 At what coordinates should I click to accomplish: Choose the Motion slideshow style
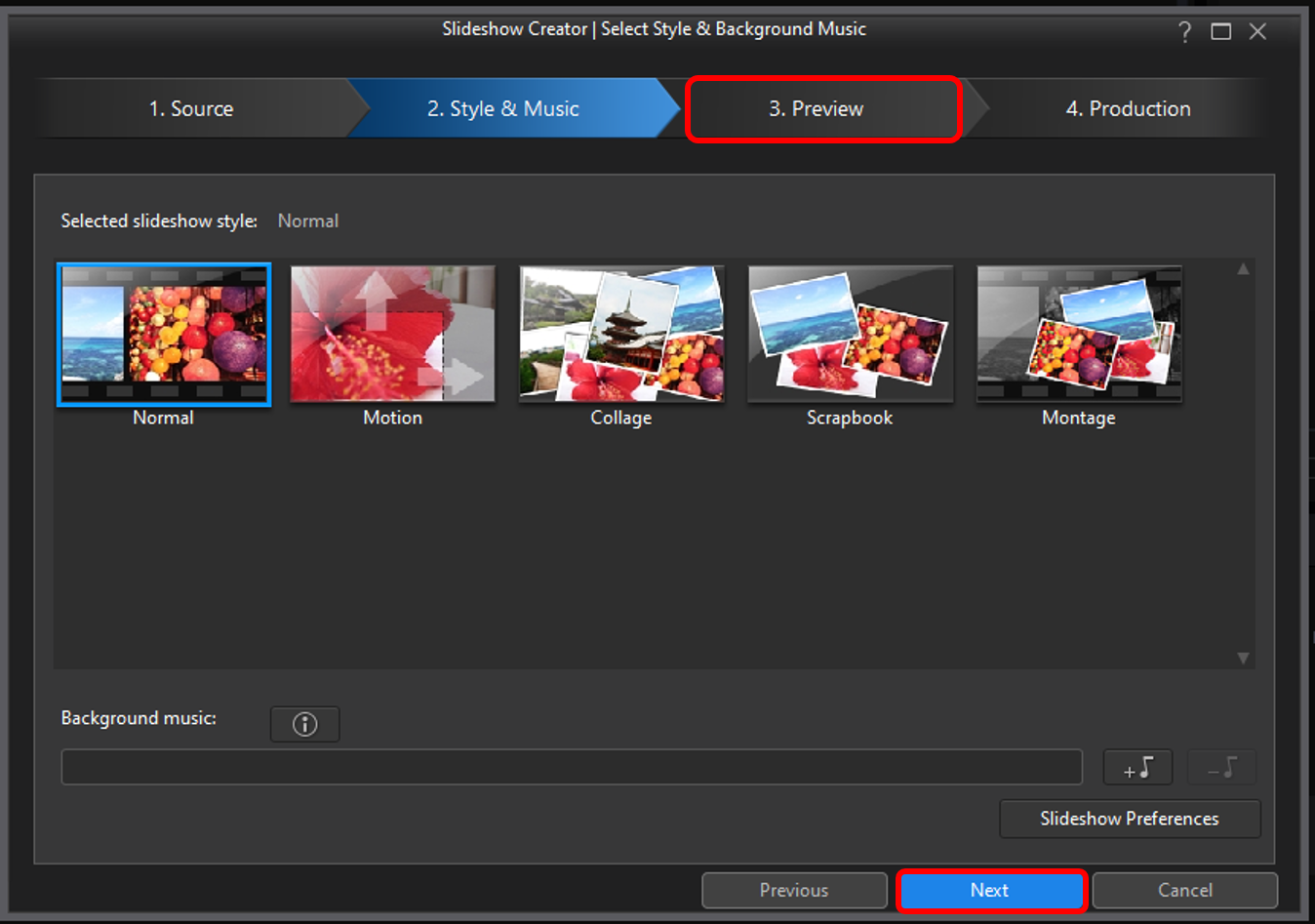tap(392, 334)
